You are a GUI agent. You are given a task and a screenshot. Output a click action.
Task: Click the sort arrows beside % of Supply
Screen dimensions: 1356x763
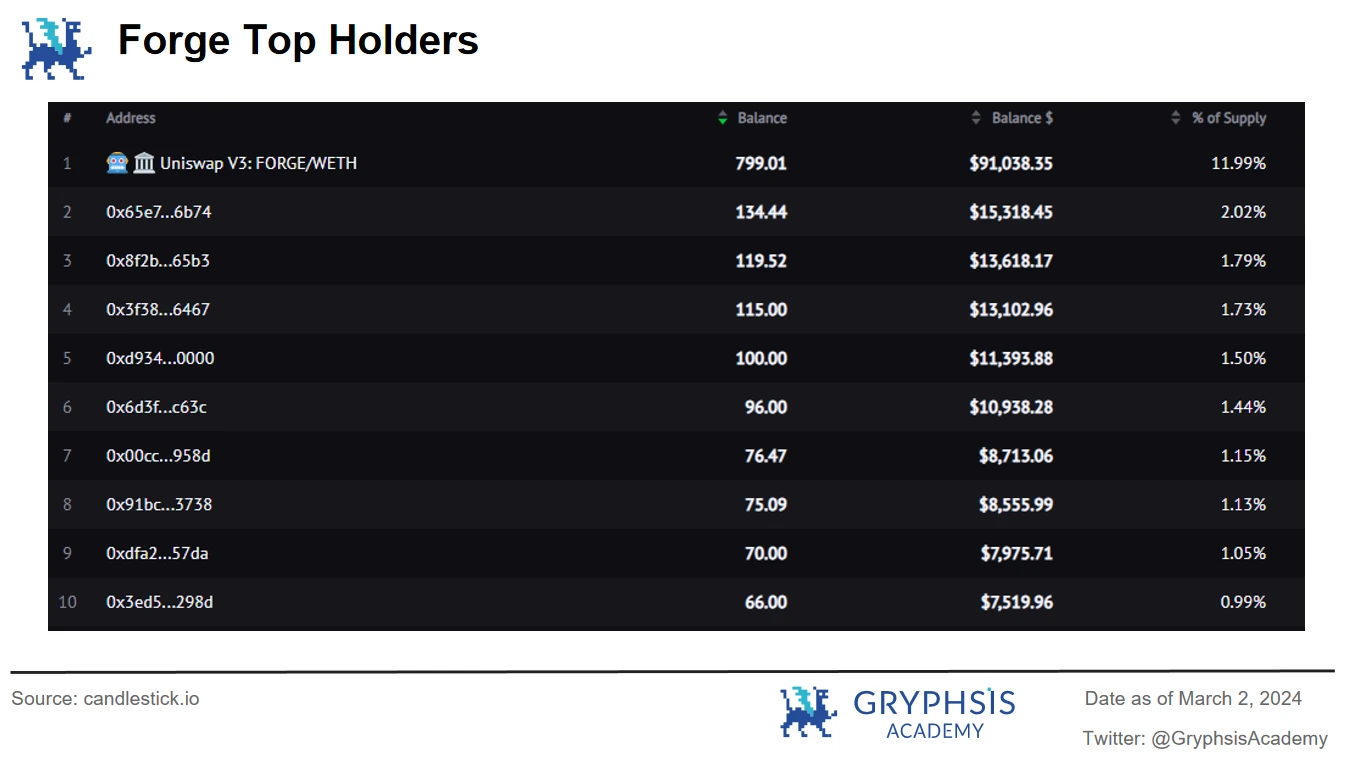[x=1176, y=118]
